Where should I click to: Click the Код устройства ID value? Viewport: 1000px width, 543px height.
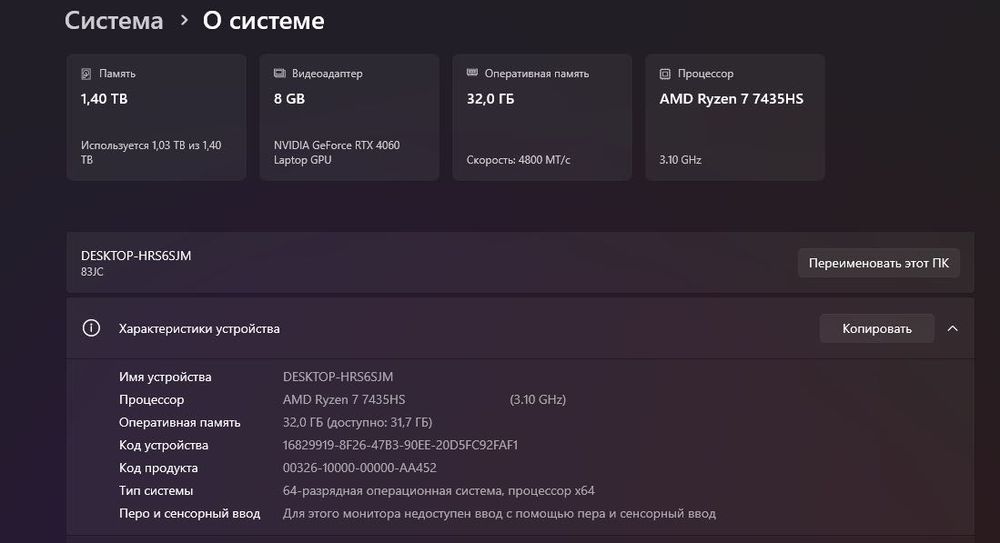pos(400,445)
